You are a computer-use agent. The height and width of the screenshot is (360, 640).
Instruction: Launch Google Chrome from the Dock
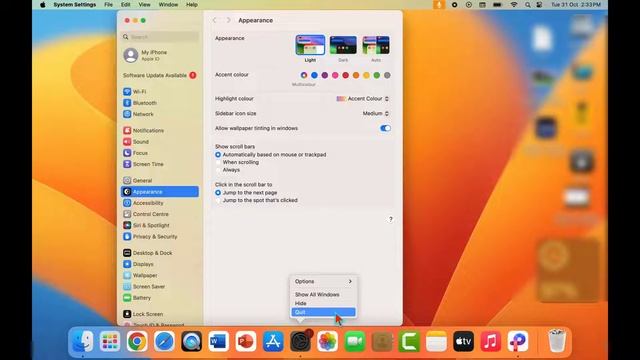point(137,341)
